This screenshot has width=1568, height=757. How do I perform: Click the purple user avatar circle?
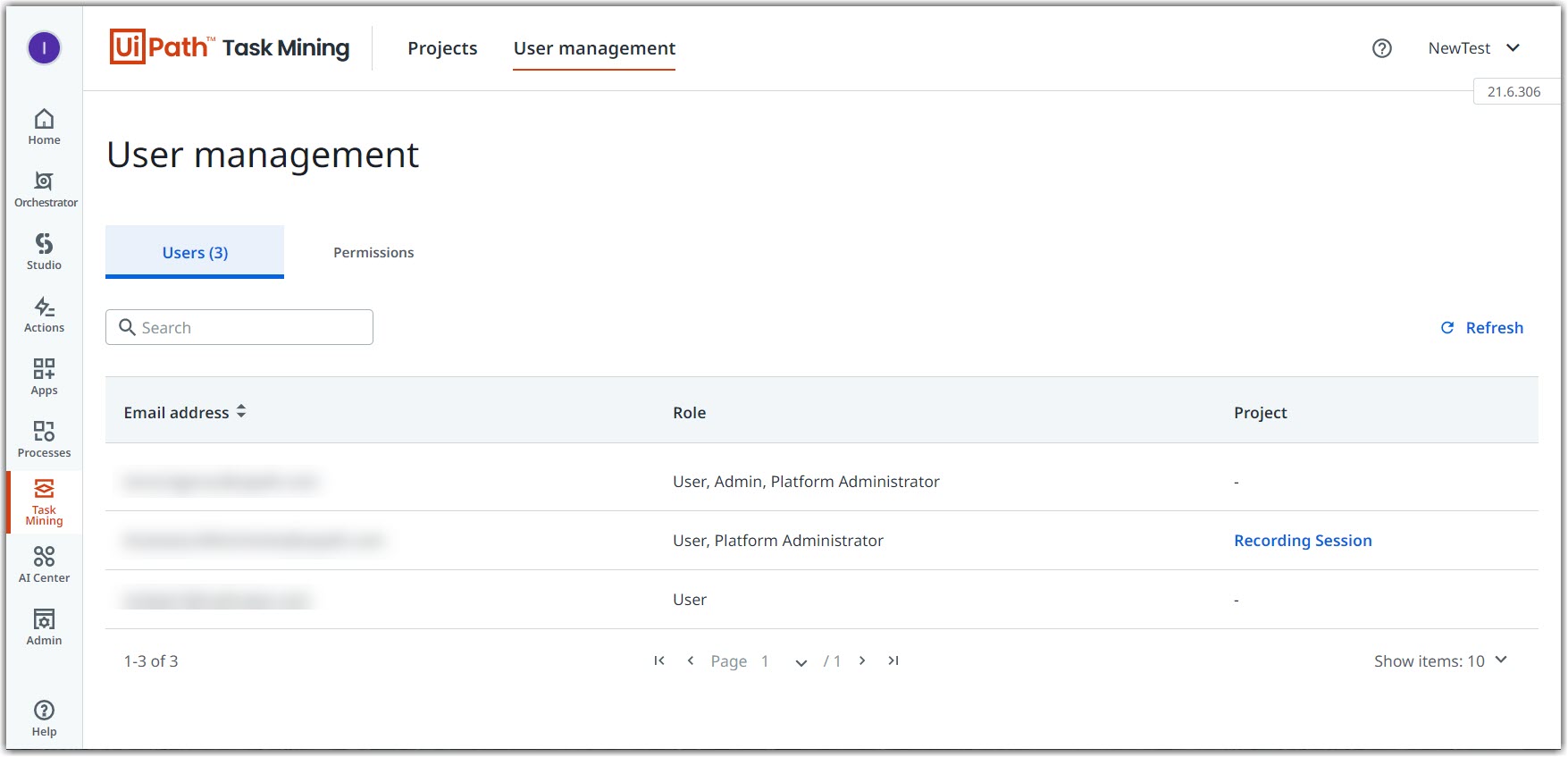[x=44, y=47]
